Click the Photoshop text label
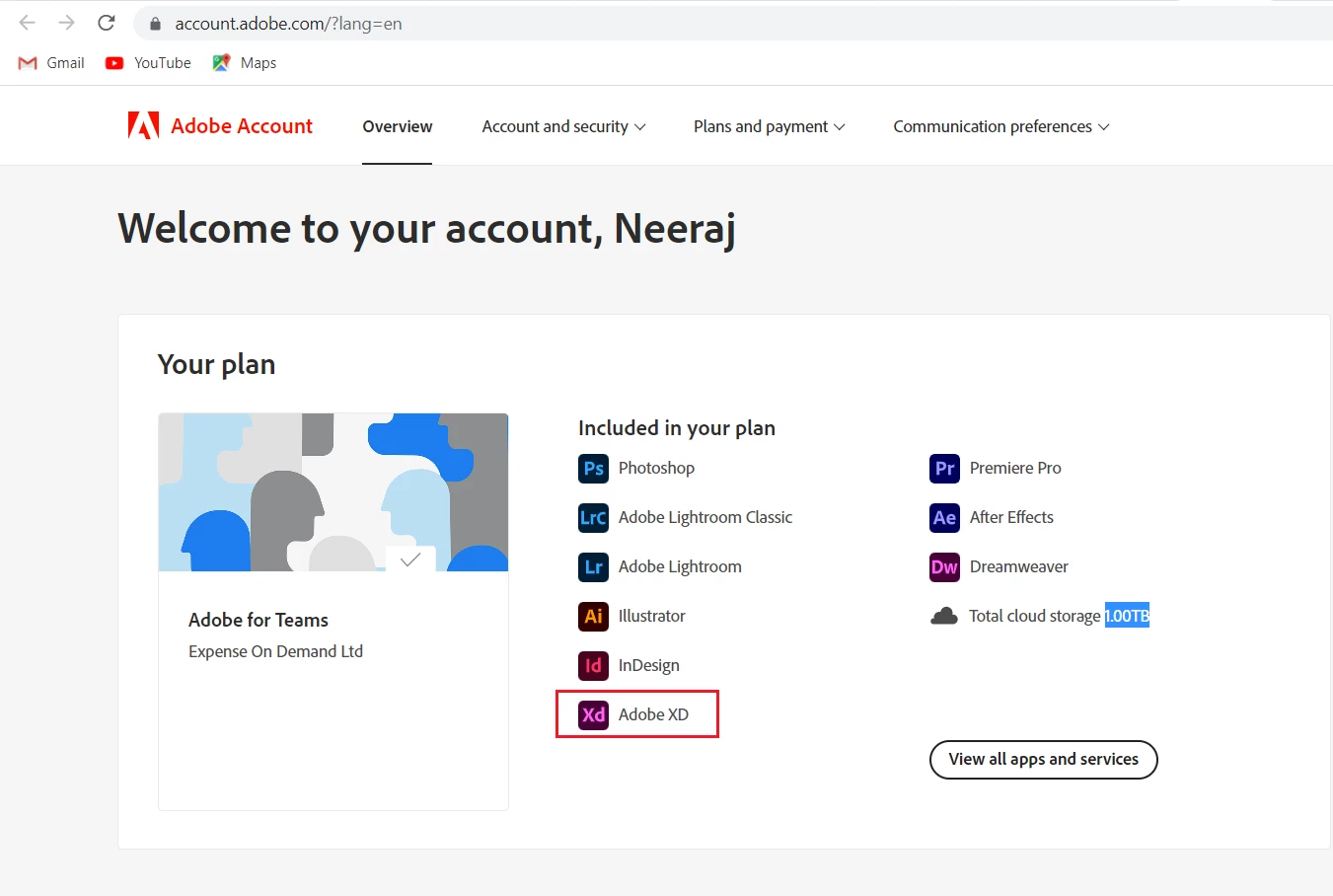This screenshot has height=896, width=1333. click(656, 468)
